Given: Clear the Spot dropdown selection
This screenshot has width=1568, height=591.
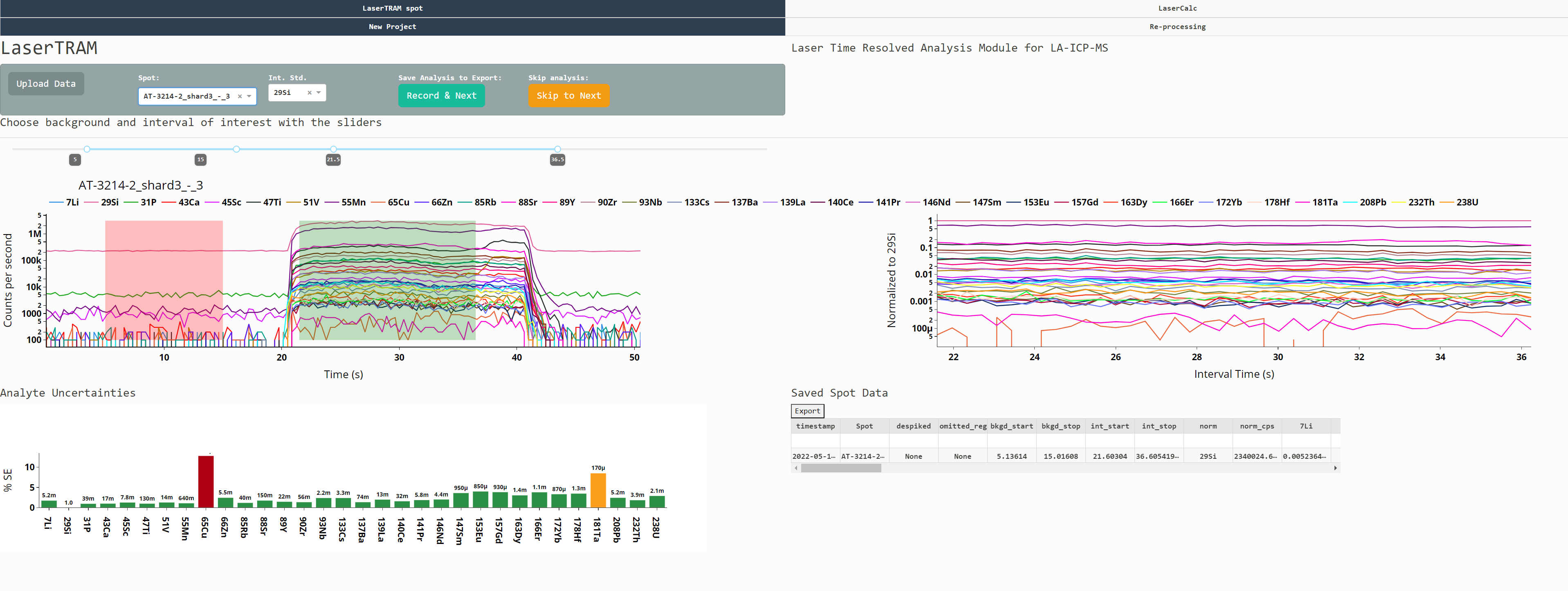Looking at the screenshot, I should point(240,96).
